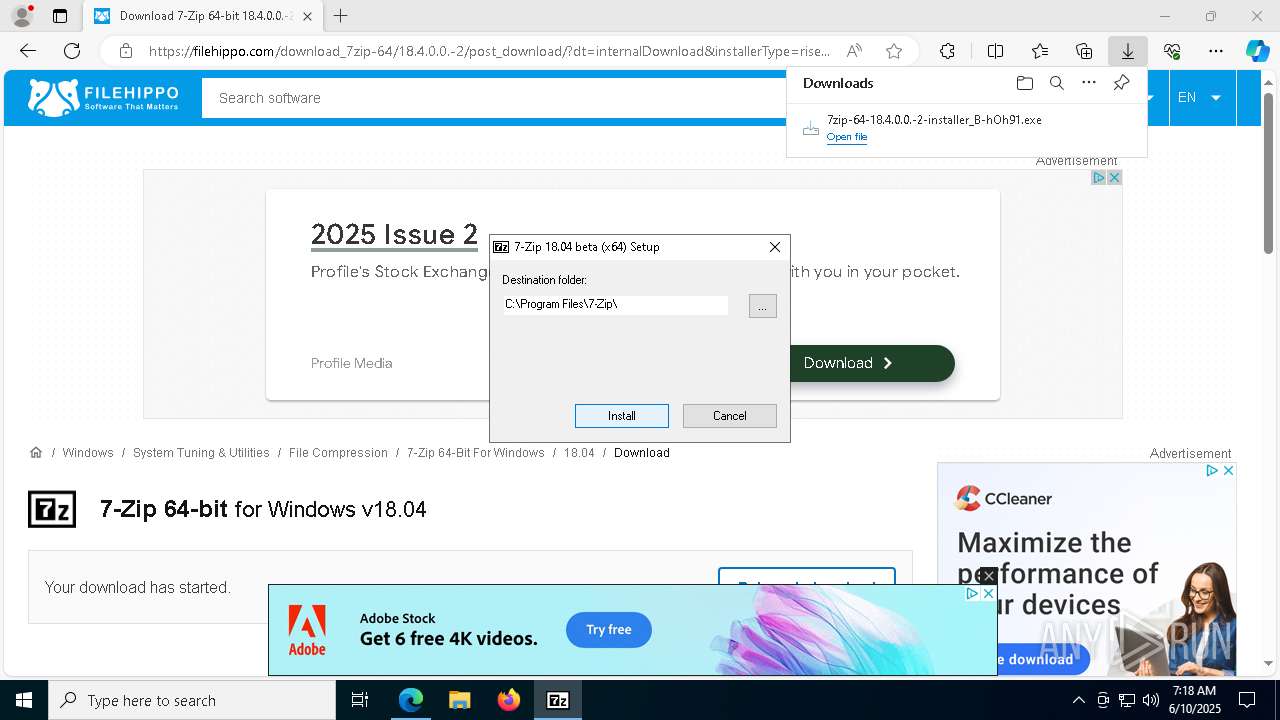1280x720 pixels.
Task: Select the Download 7-Zip 64-bit tab
Action: [202, 16]
